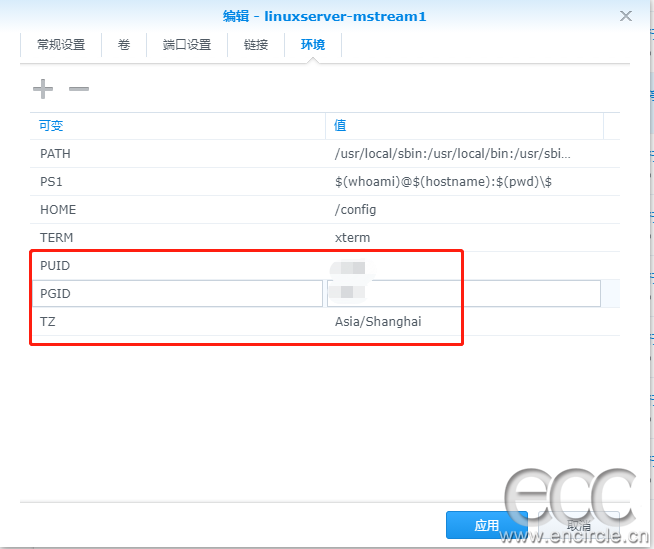Select the 环境 tab

pos(313,45)
